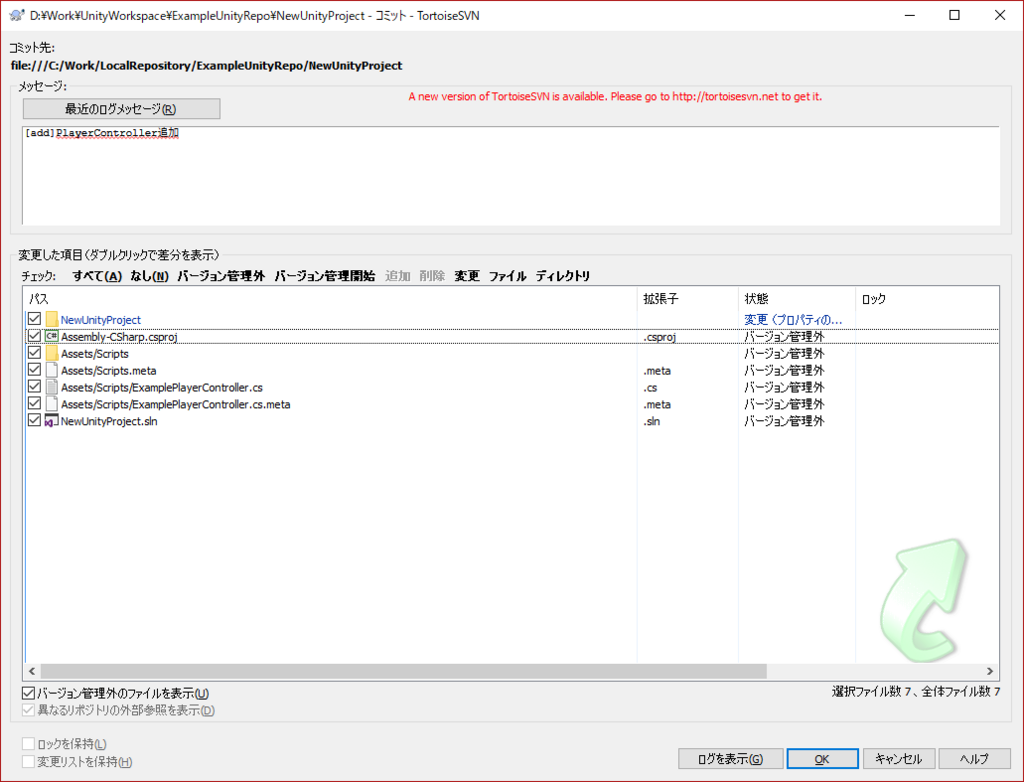The height and width of the screenshot is (782, 1024).
Task: Uncheck the Assets/Scripts.meta checkbox
Action: tap(35, 370)
